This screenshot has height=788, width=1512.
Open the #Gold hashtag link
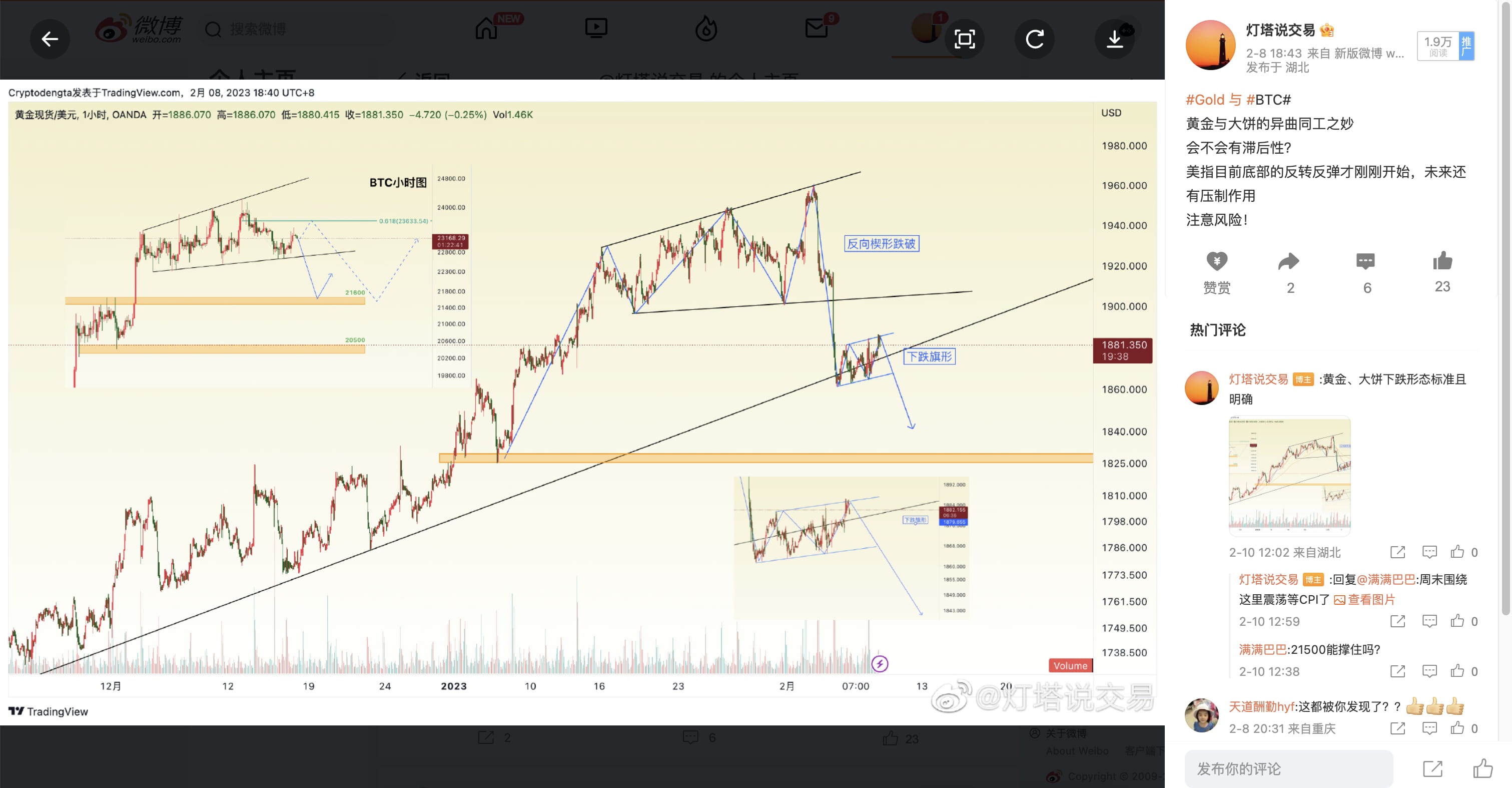tap(1206, 100)
